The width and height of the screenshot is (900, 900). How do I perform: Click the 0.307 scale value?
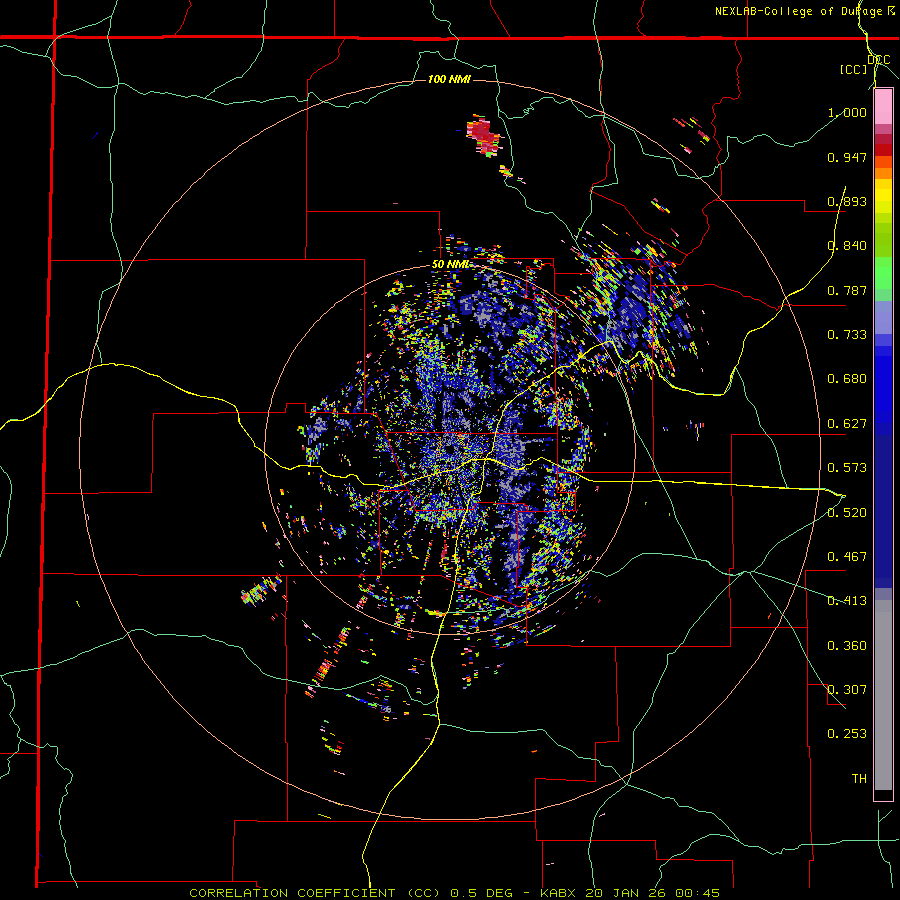coord(847,690)
